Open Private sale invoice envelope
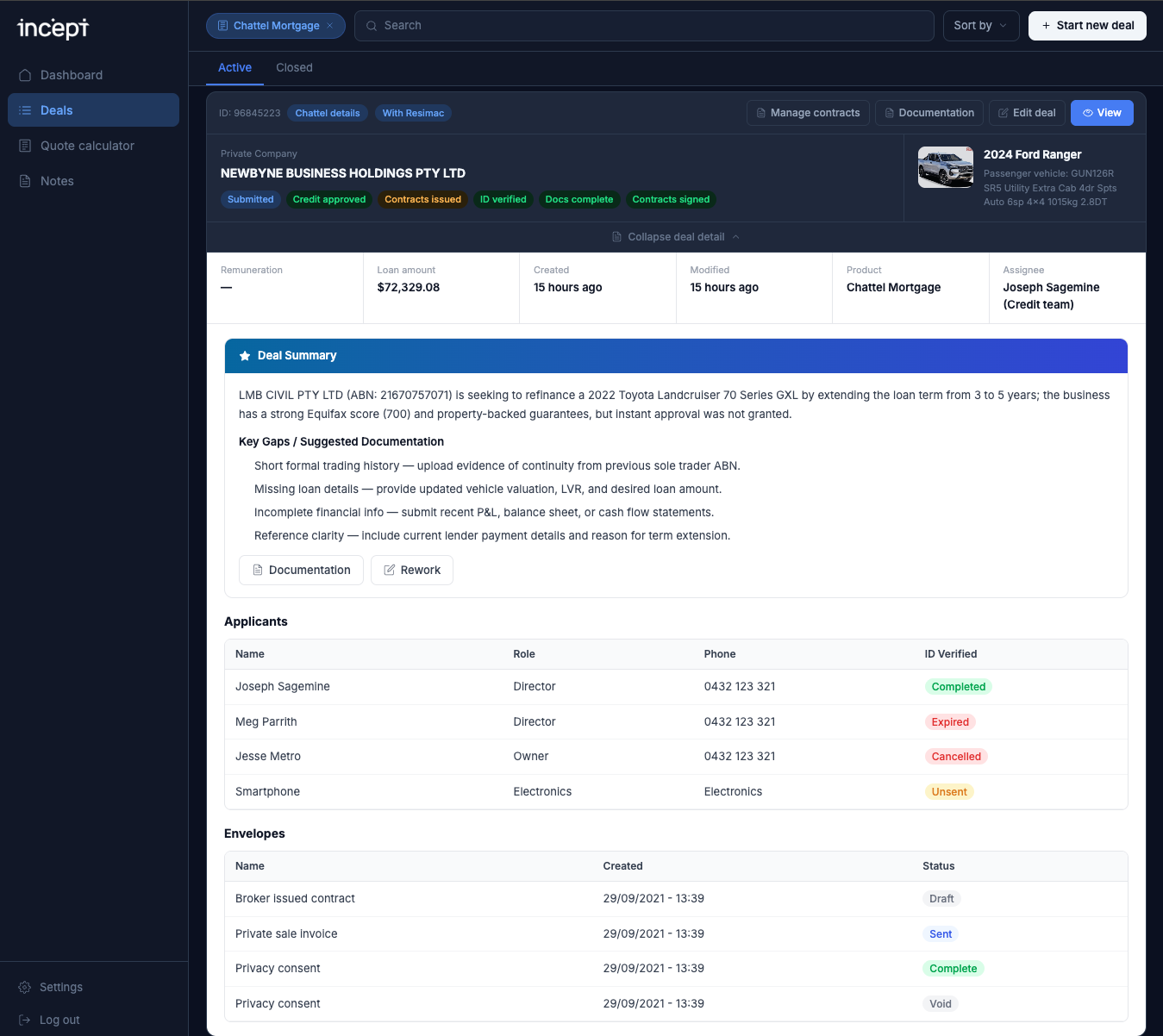1163x1036 pixels. point(676,934)
